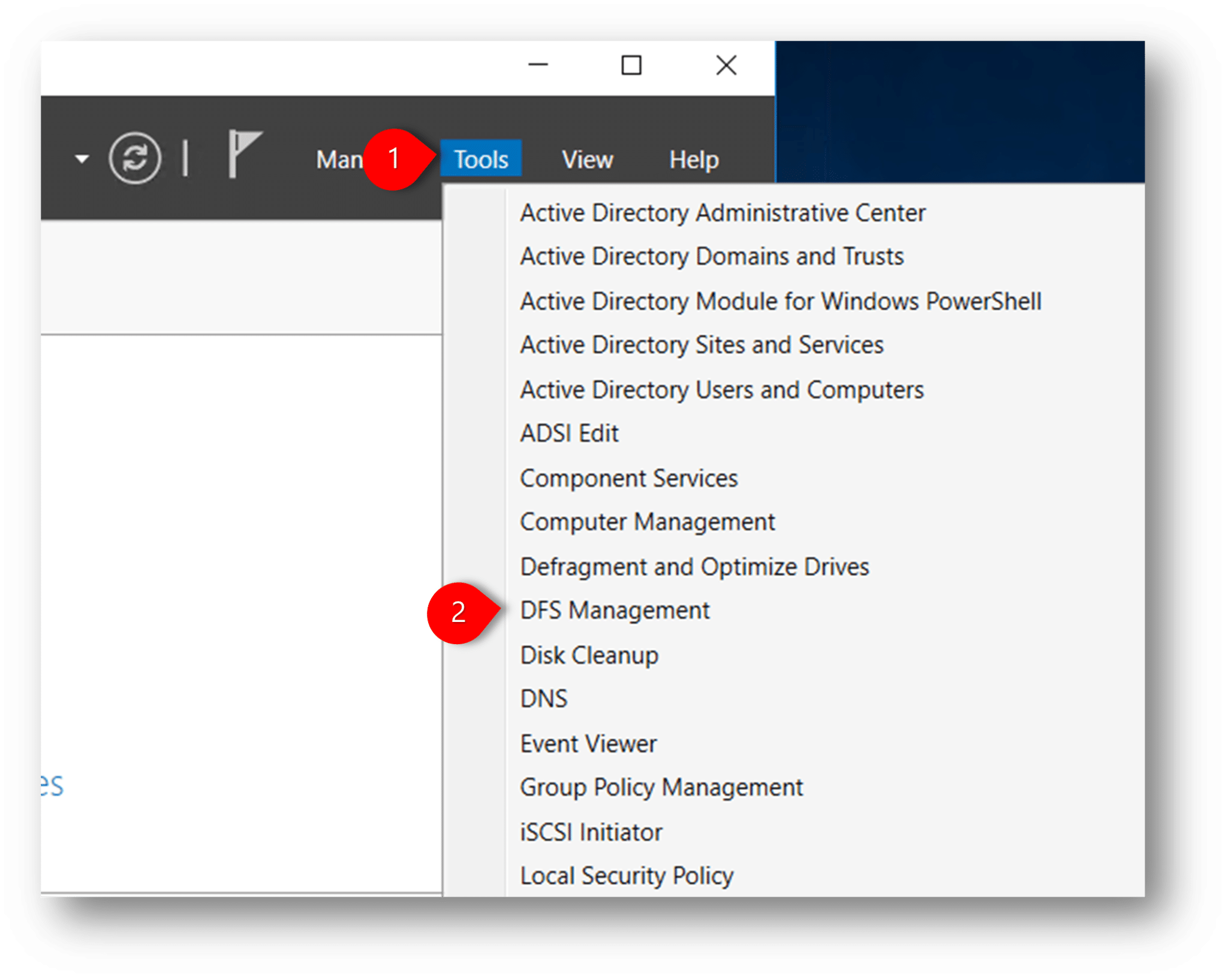Launch ADSI Edit

click(x=568, y=433)
